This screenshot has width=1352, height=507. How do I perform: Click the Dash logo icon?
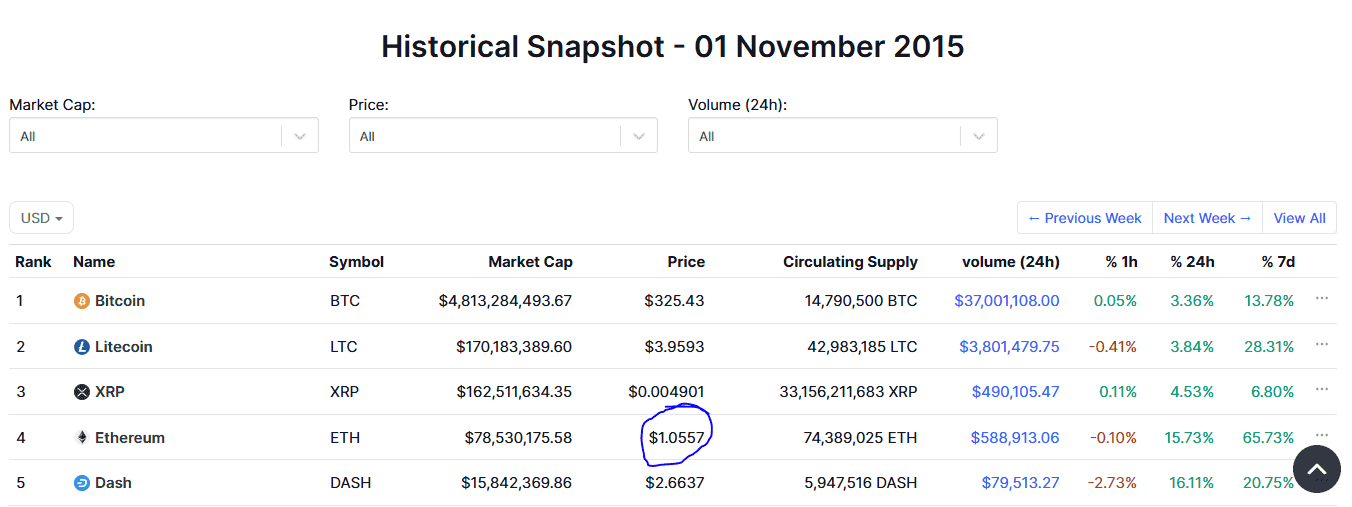(82, 483)
